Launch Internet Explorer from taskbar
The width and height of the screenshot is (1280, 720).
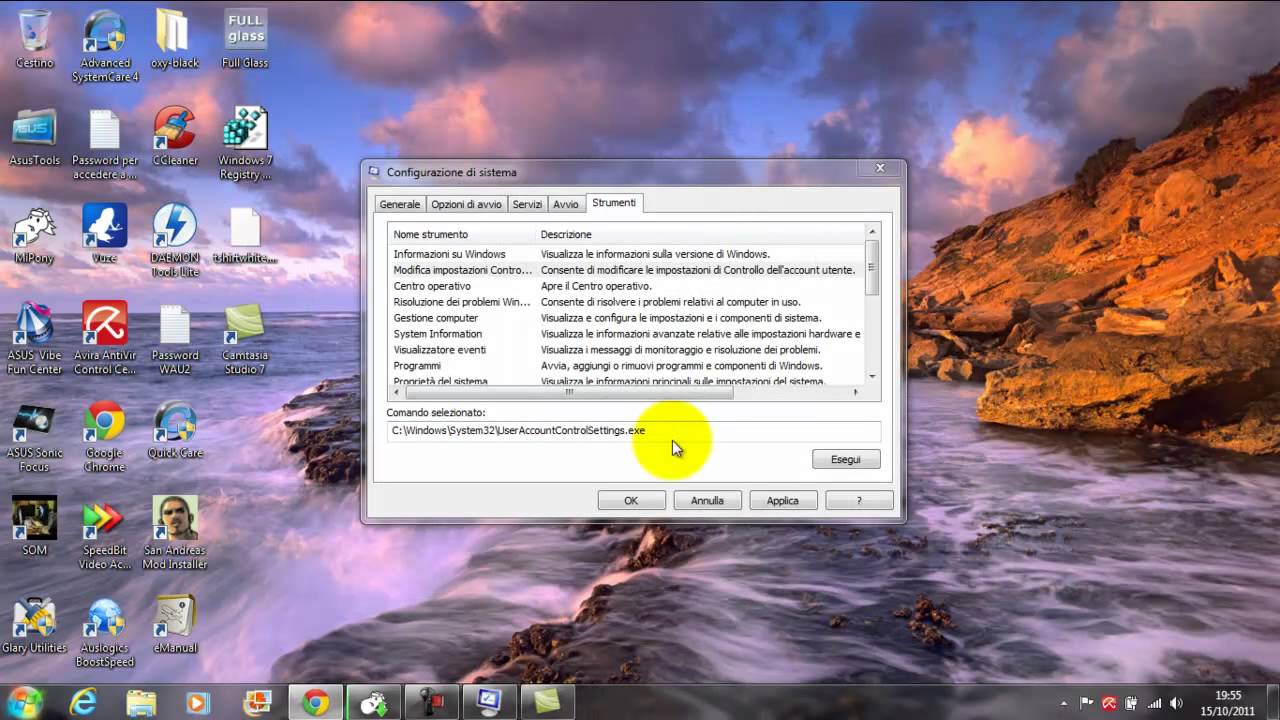[83, 702]
